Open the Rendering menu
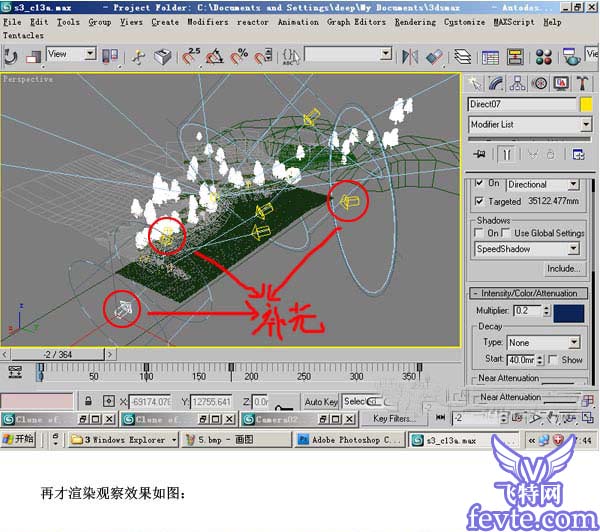This screenshot has height=532, width=600. pyautogui.click(x=415, y=22)
